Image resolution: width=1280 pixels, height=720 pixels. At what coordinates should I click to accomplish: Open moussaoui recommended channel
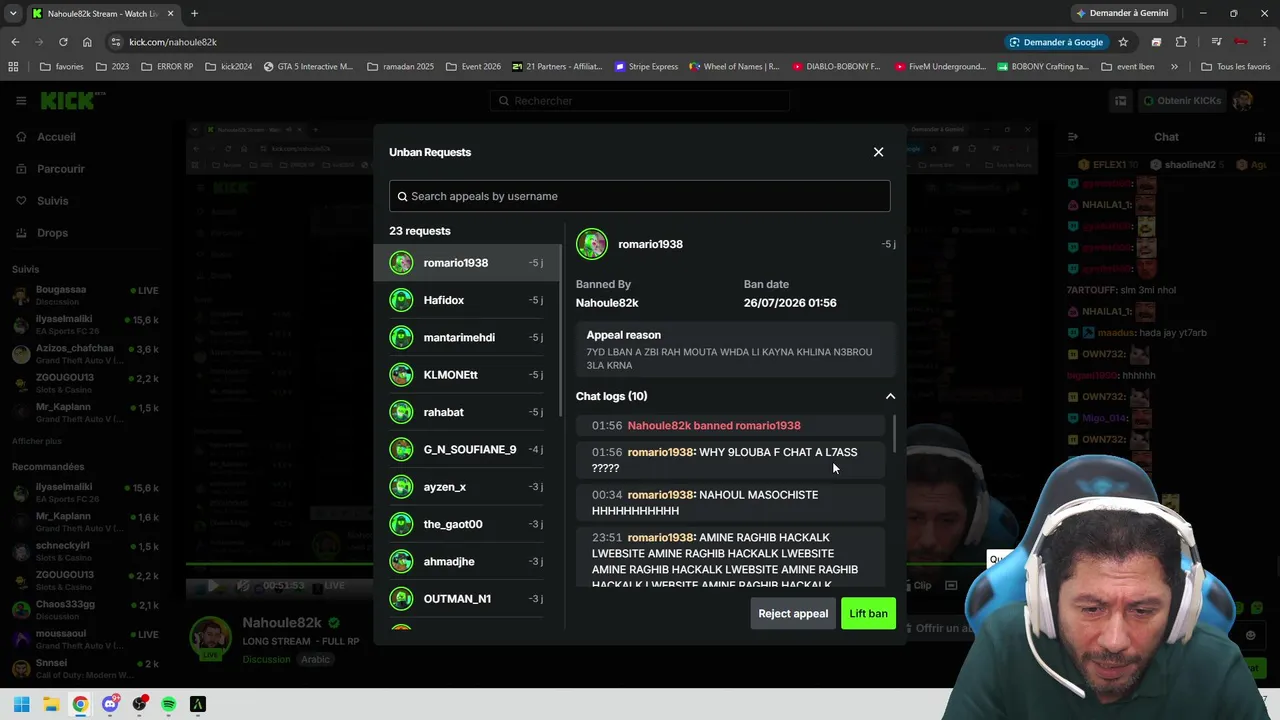click(86, 639)
